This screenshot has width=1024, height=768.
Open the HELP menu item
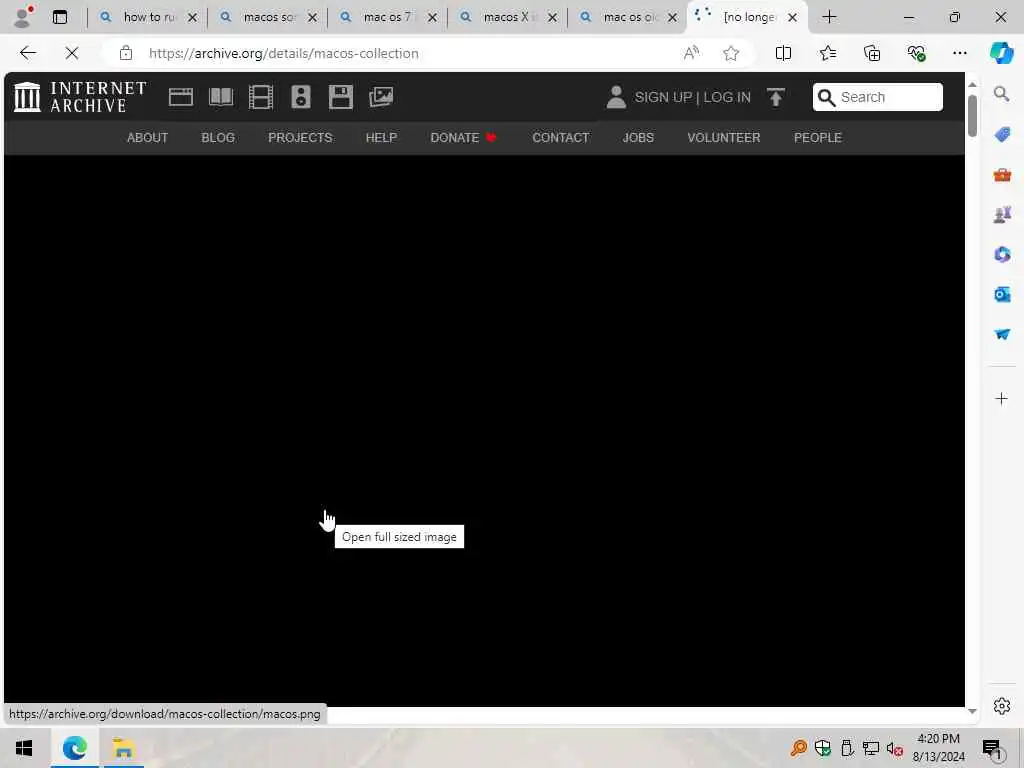pos(381,138)
